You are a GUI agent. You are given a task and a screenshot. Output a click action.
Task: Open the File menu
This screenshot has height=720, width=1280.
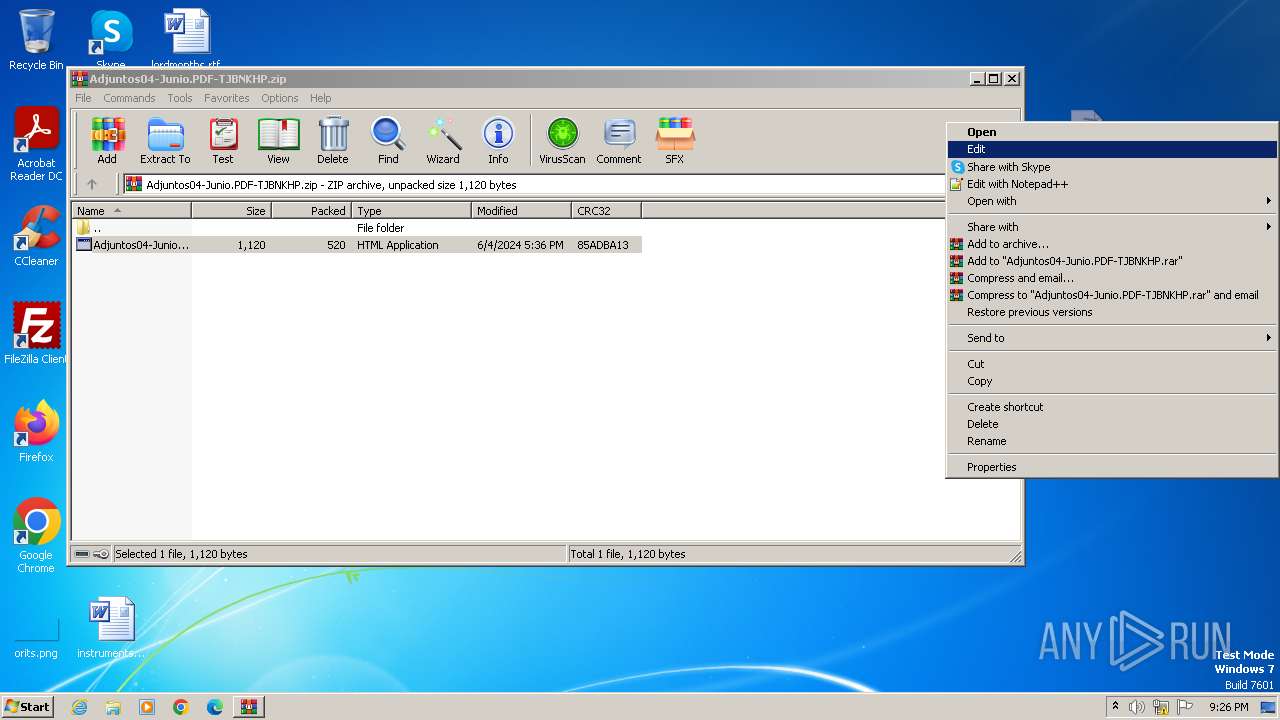coord(83,98)
